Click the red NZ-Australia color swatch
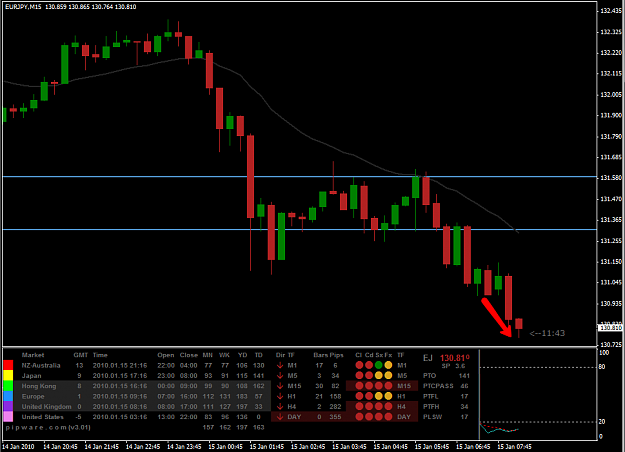 (x=8, y=365)
